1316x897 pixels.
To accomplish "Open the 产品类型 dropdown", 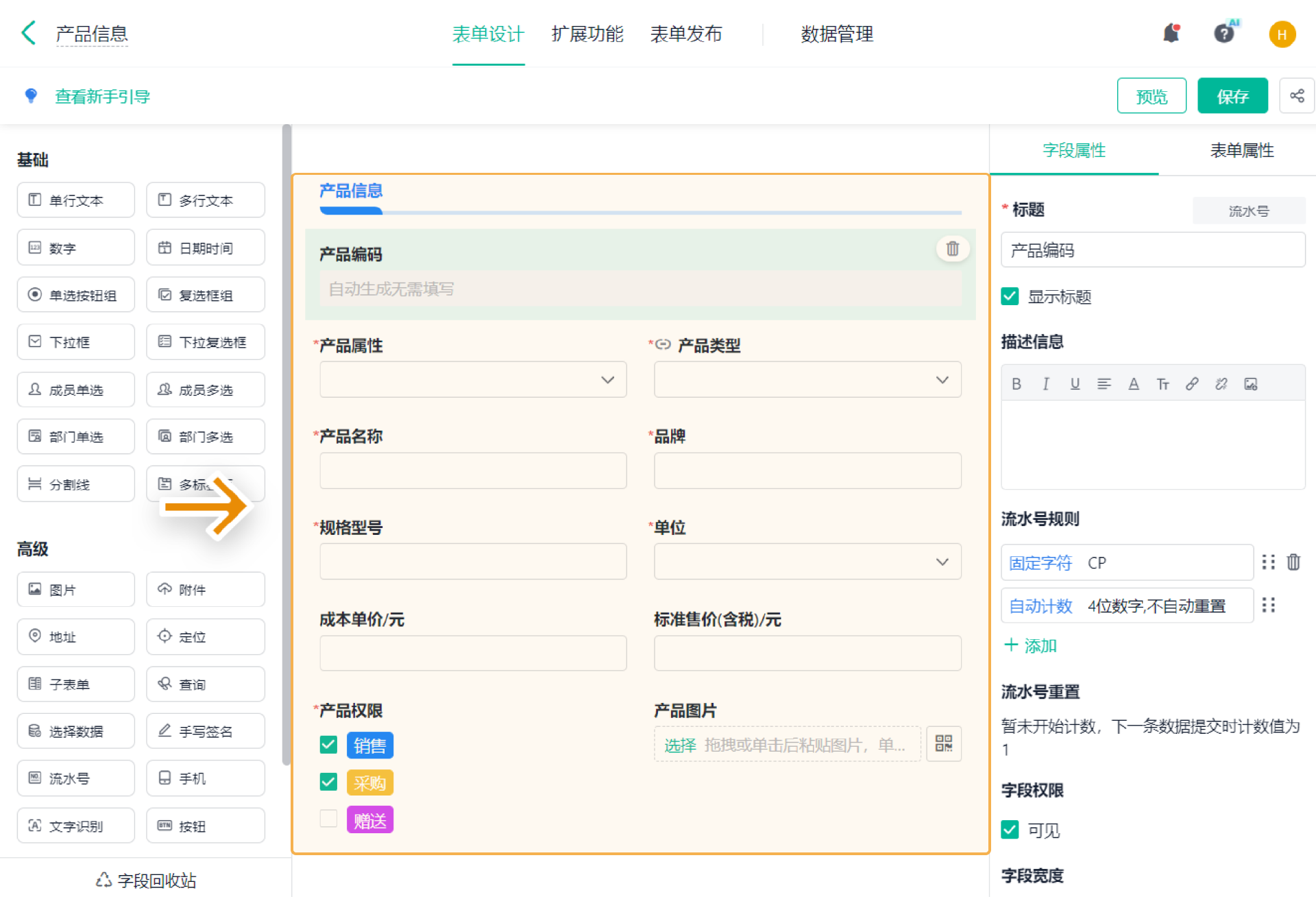I will [x=807, y=380].
